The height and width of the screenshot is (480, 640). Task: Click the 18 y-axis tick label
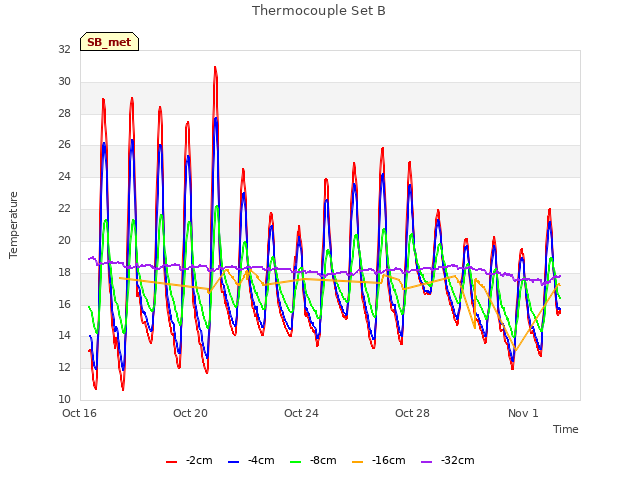pos(64,272)
